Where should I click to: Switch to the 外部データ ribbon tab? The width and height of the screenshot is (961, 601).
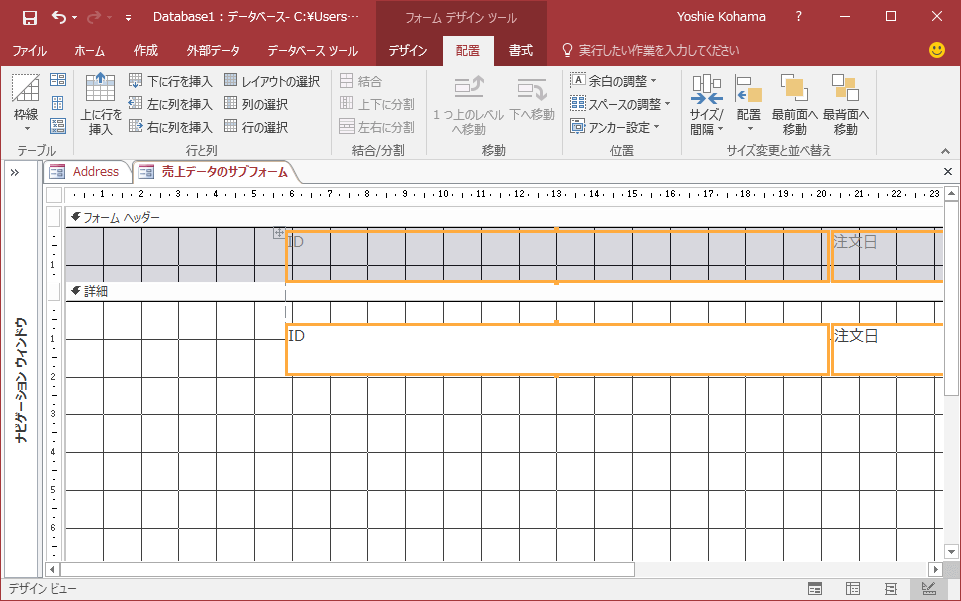pos(213,51)
